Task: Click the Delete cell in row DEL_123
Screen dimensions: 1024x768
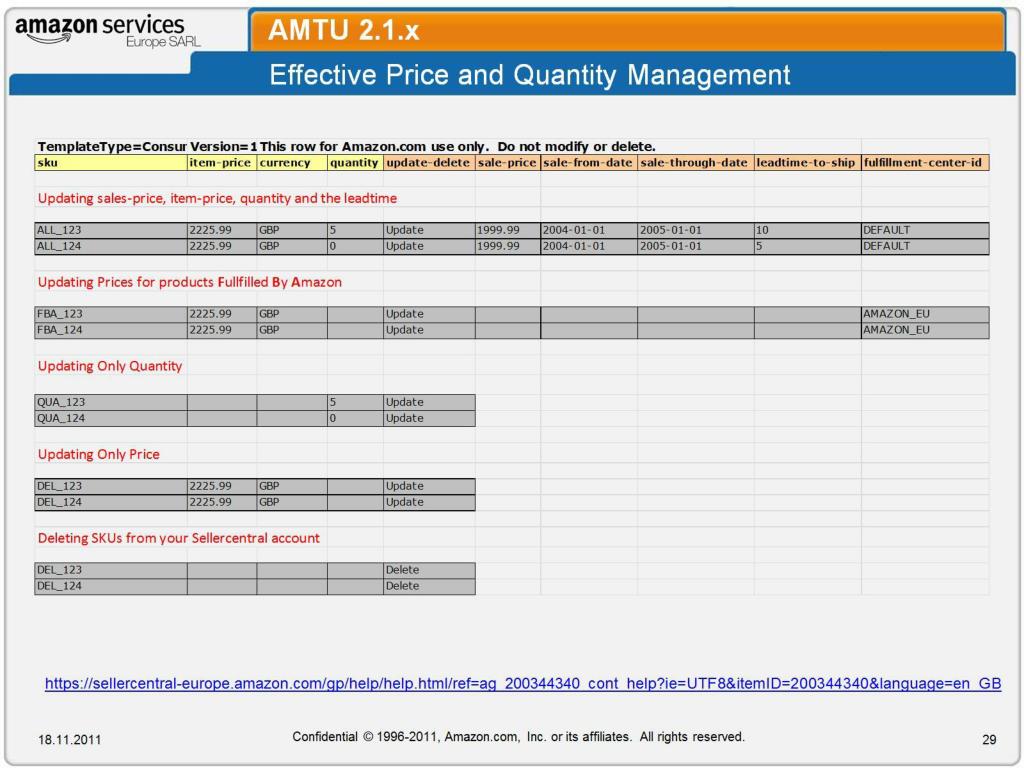Action: point(429,570)
